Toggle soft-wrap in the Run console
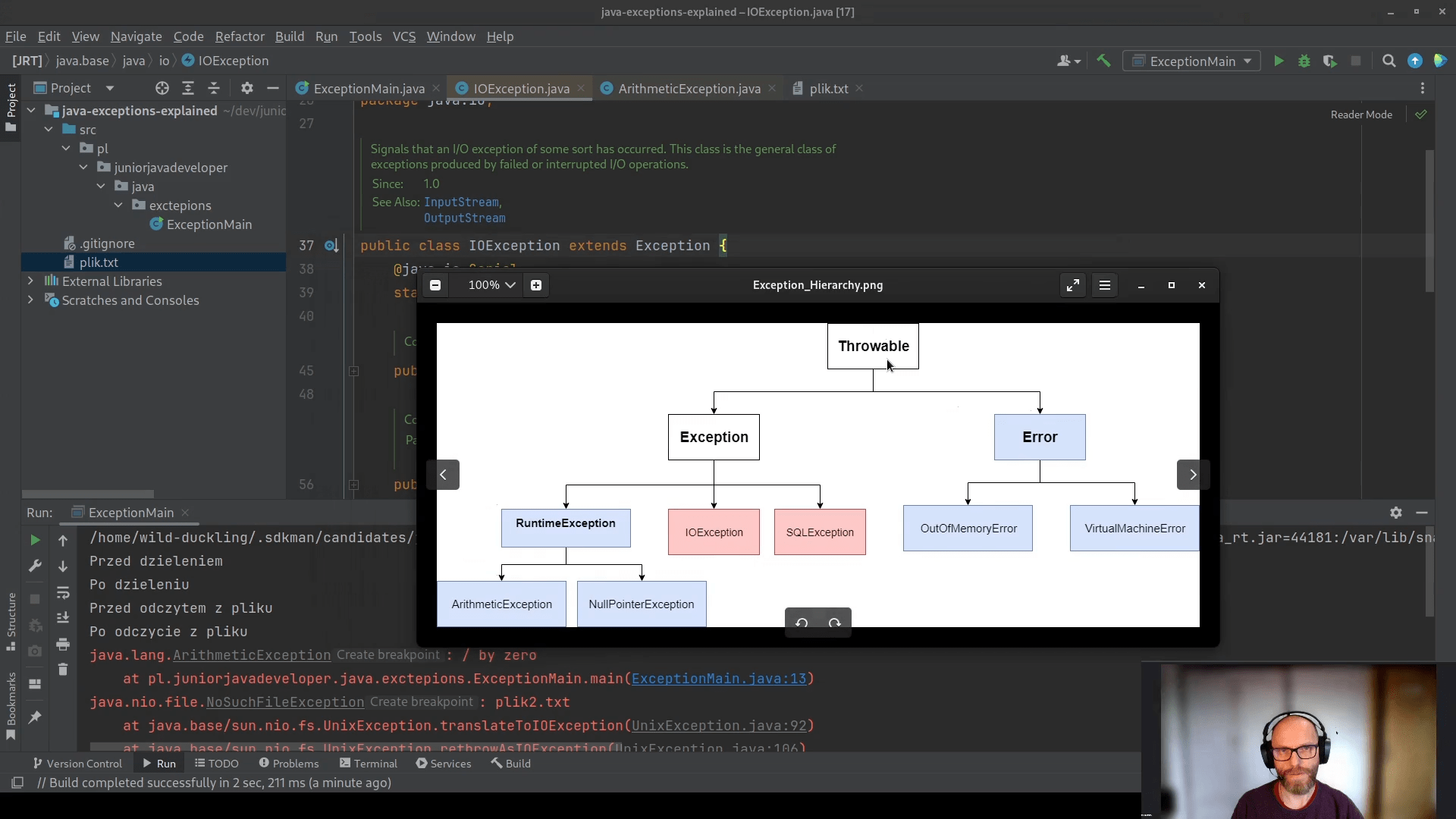The image size is (1456, 819). (63, 593)
